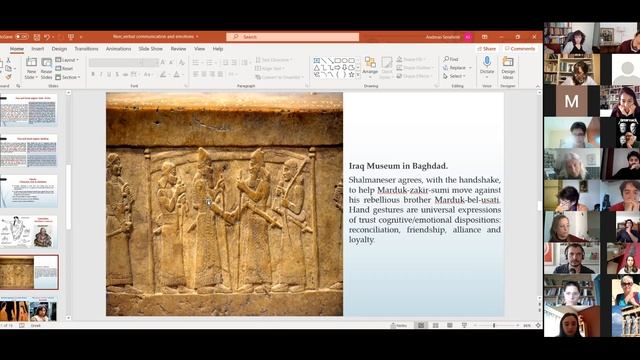Toggle Underline formatting
640x360 pixels.
point(109,74)
